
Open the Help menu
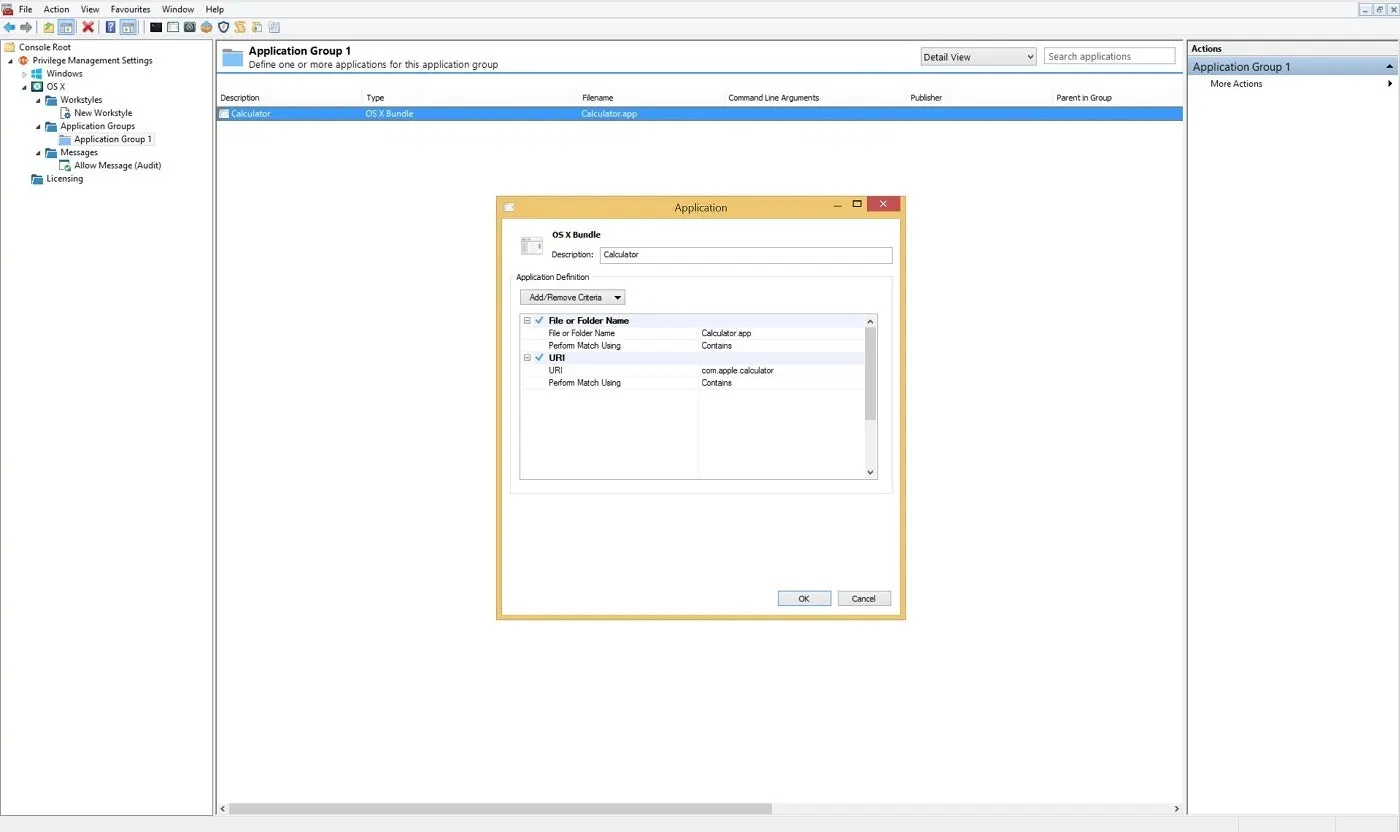click(x=215, y=9)
